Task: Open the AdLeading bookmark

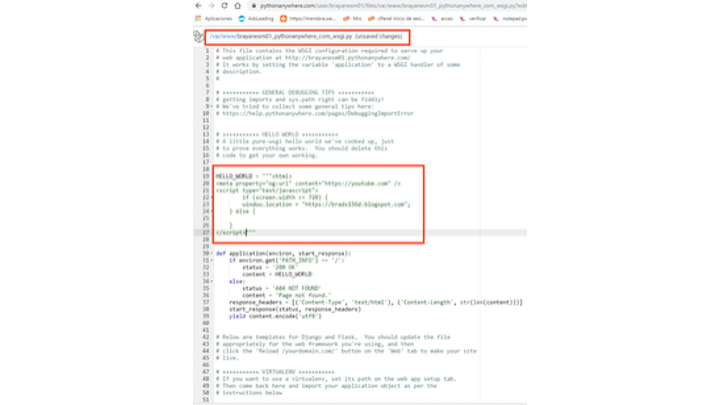Action: coord(256,19)
